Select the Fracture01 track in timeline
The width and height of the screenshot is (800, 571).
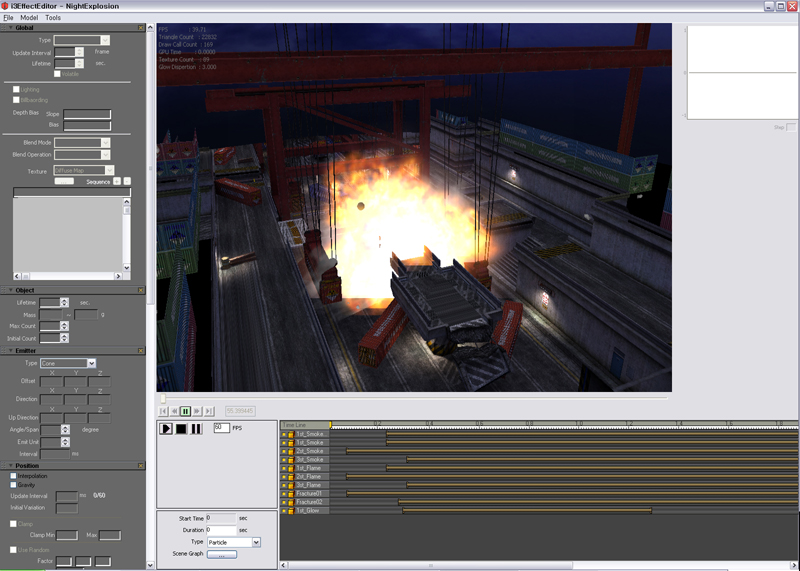pyautogui.click(x=311, y=494)
